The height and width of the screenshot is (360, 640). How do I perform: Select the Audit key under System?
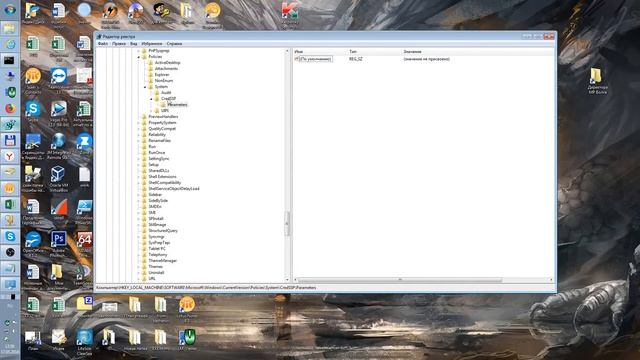click(x=166, y=93)
